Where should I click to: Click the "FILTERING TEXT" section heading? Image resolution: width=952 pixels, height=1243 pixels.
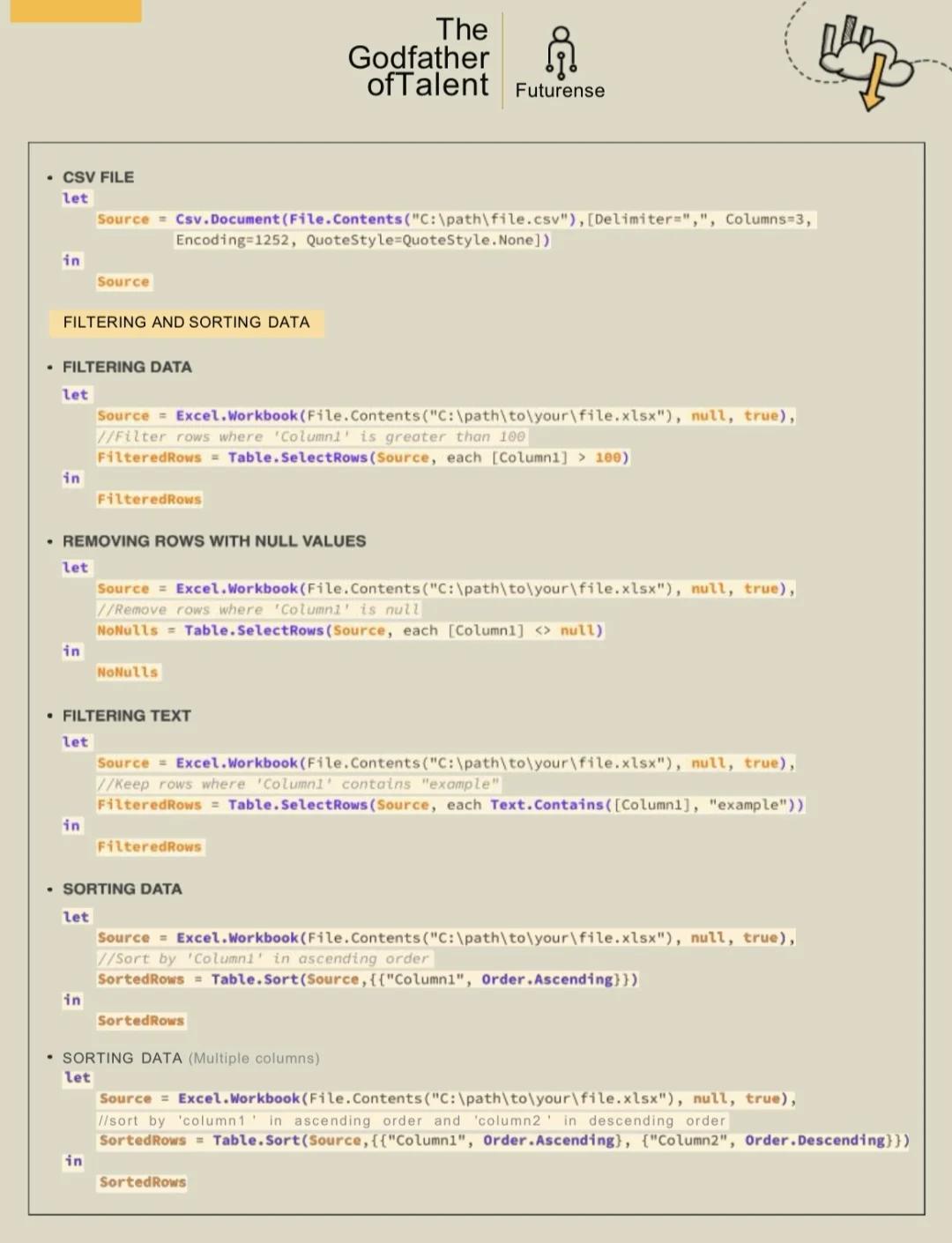pyautogui.click(x=126, y=716)
